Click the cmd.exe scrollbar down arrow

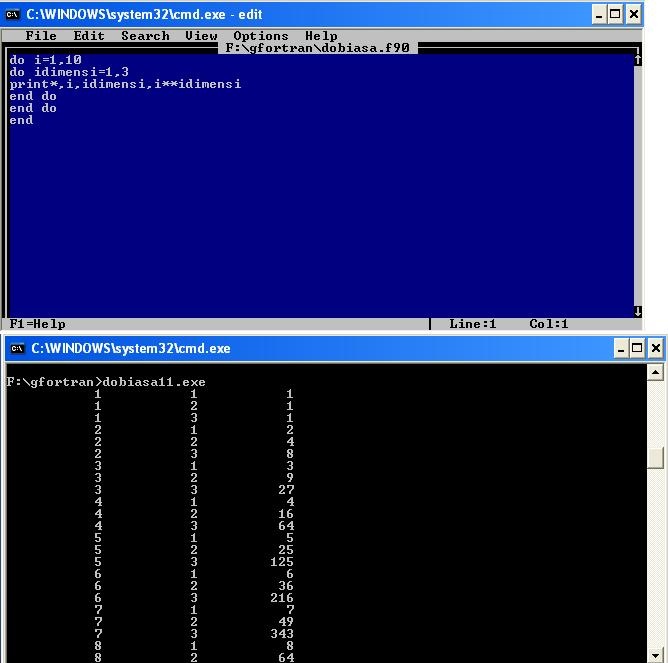655,655
